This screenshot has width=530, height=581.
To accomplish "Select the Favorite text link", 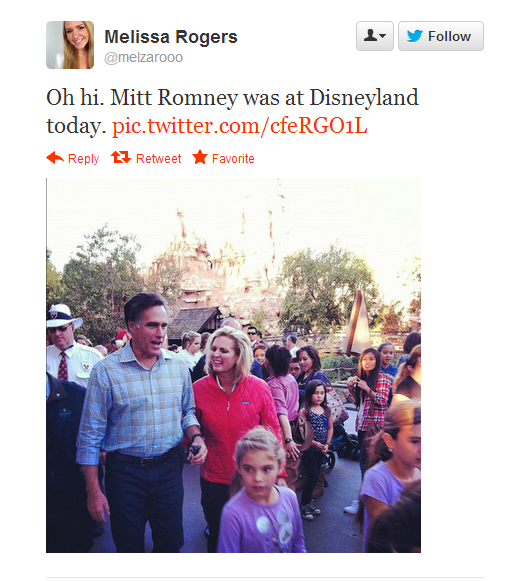I will click(x=233, y=159).
